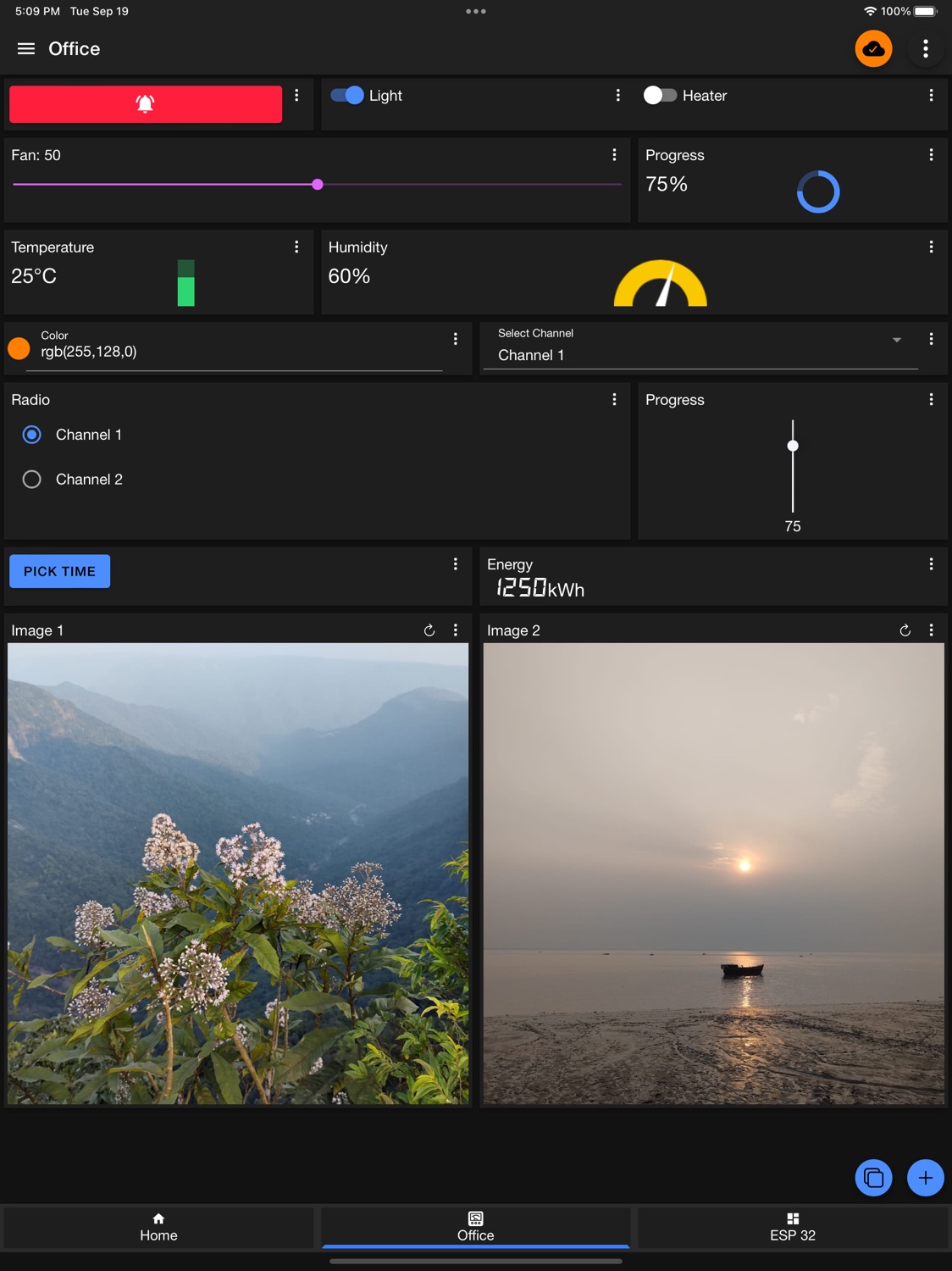This screenshot has width=952, height=1271.
Task: Open options for the alarm bell widget
Action: pyautogui.click(x=296, y=96)
